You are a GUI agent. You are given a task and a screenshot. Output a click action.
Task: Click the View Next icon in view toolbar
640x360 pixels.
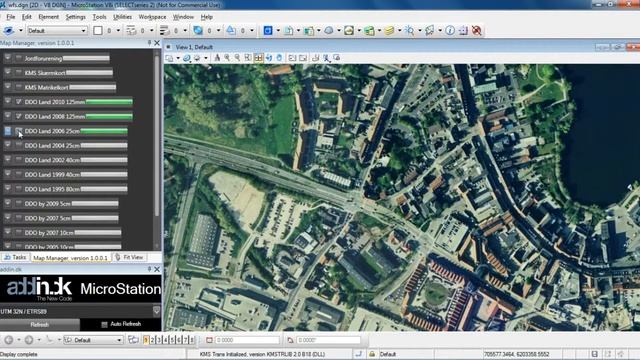[303, 58]
